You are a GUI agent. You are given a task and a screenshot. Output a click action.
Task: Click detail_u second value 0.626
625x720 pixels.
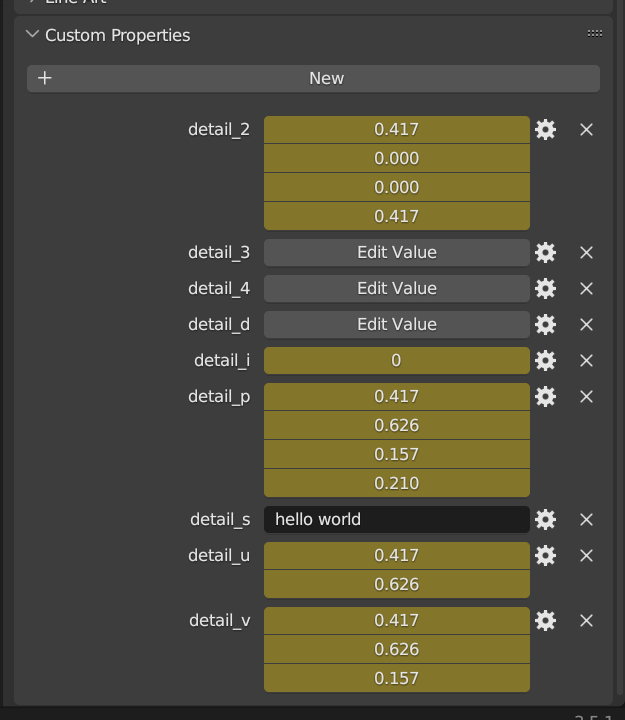[x=397, y=584]
